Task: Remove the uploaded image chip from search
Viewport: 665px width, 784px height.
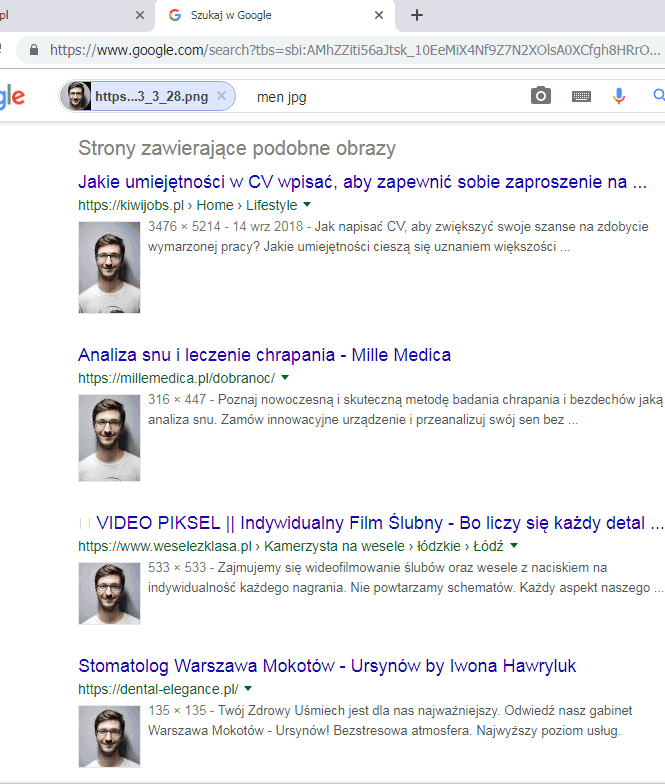Action: pyautogui.click(x=222, y=96)
